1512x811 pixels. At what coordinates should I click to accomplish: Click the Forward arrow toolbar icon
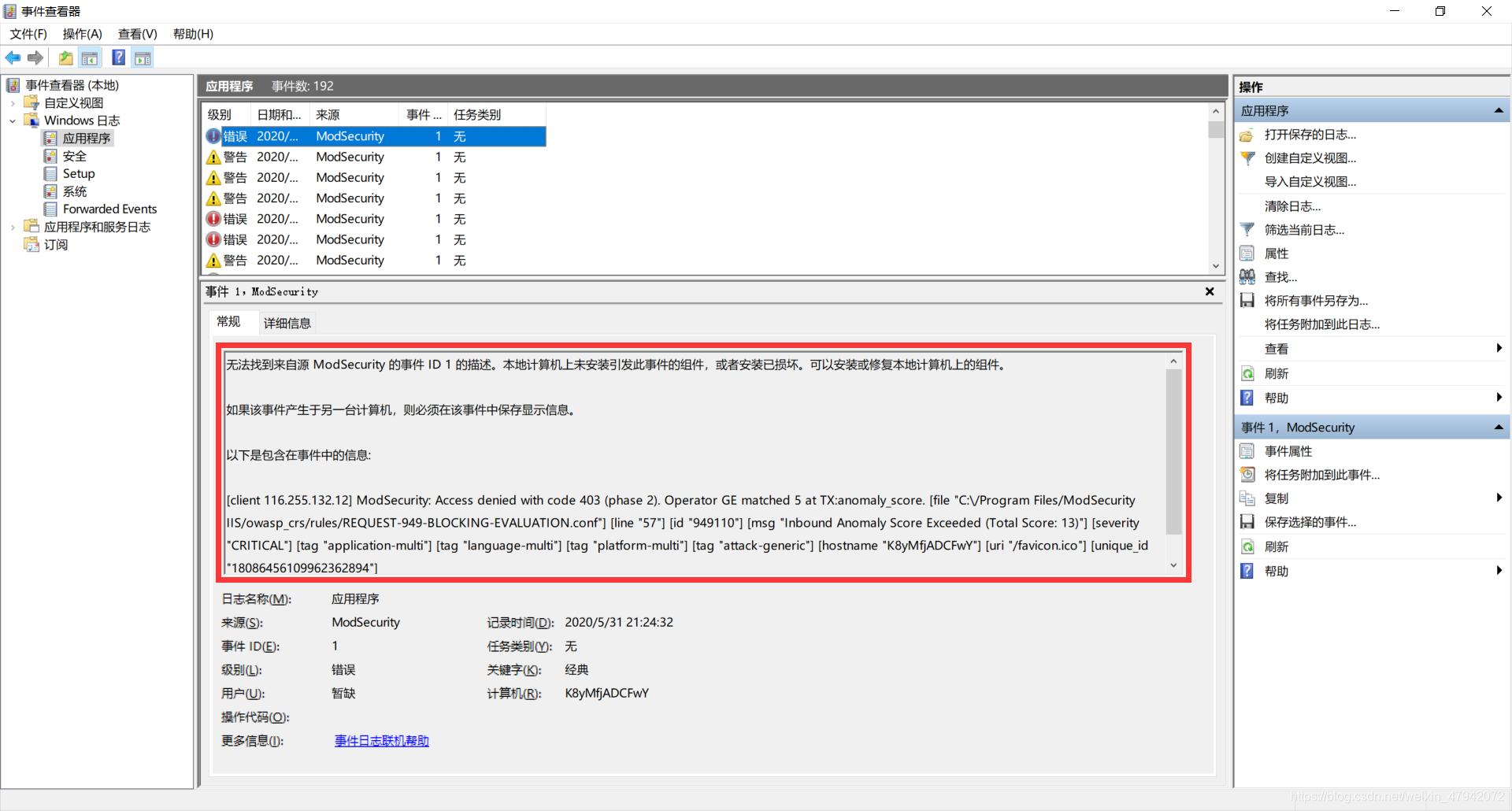[x=35, y=57]
